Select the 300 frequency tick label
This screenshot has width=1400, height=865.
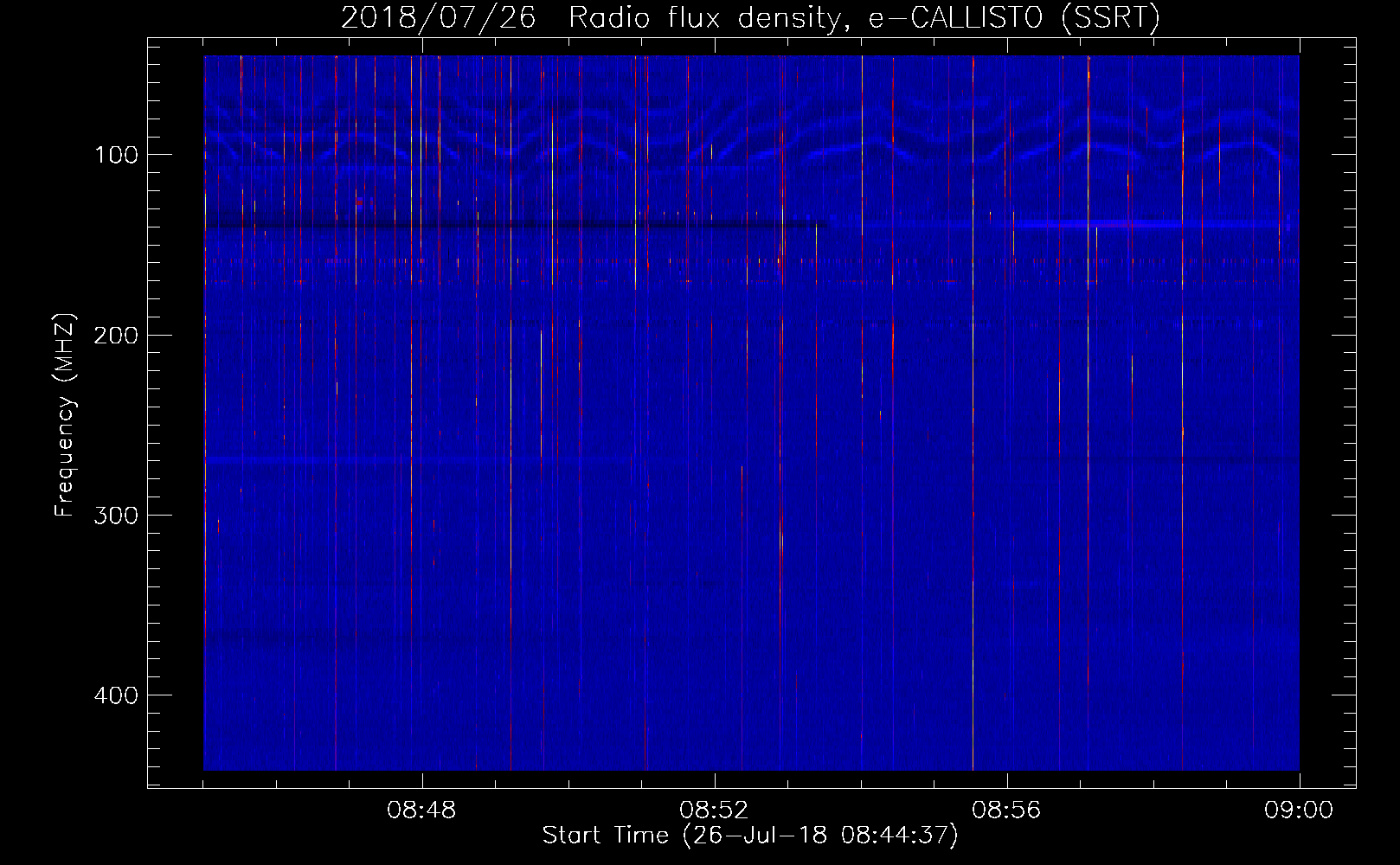(x=116, y=516)
